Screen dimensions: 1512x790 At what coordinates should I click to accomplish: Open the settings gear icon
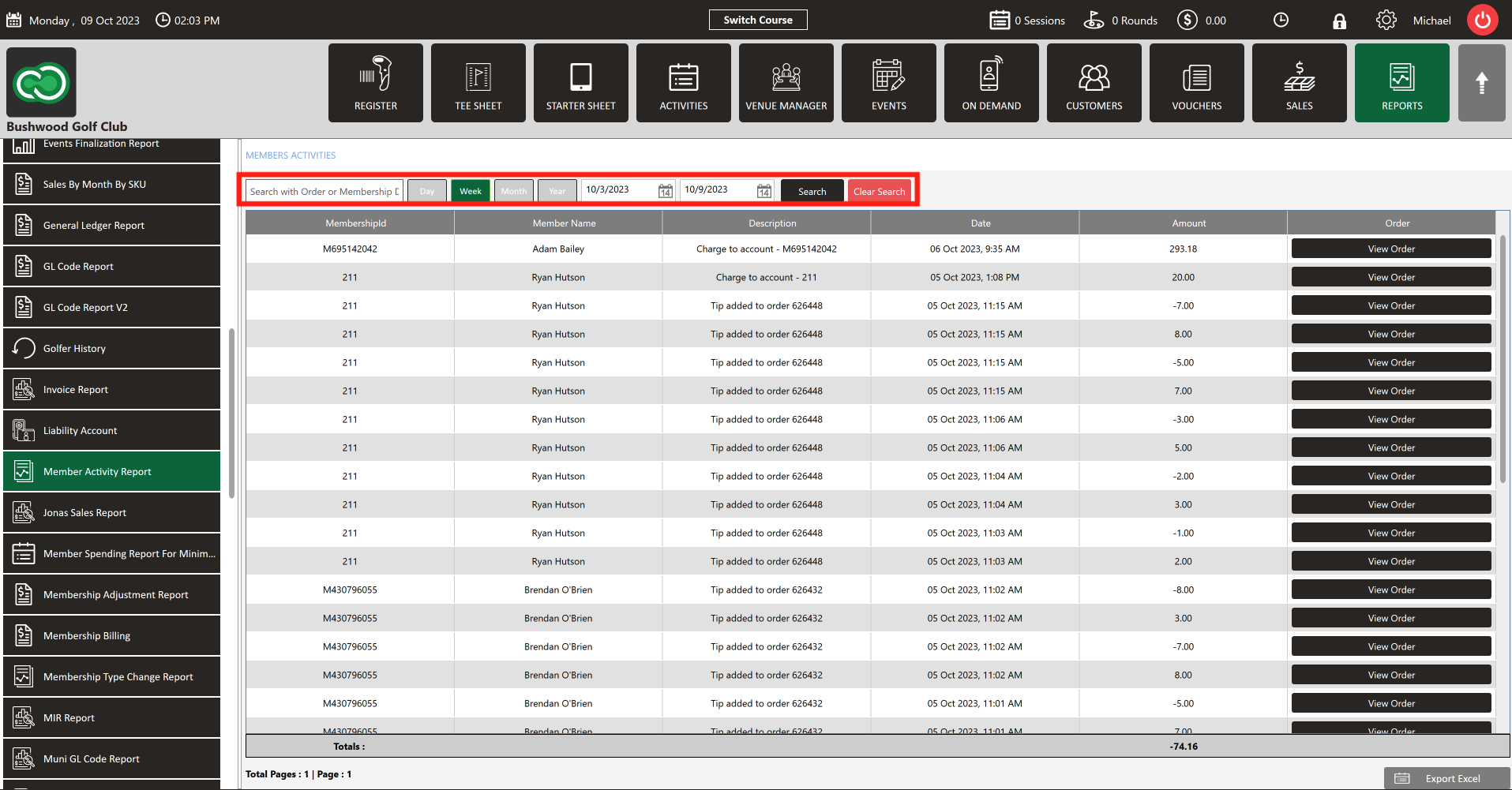(1386, 20)
